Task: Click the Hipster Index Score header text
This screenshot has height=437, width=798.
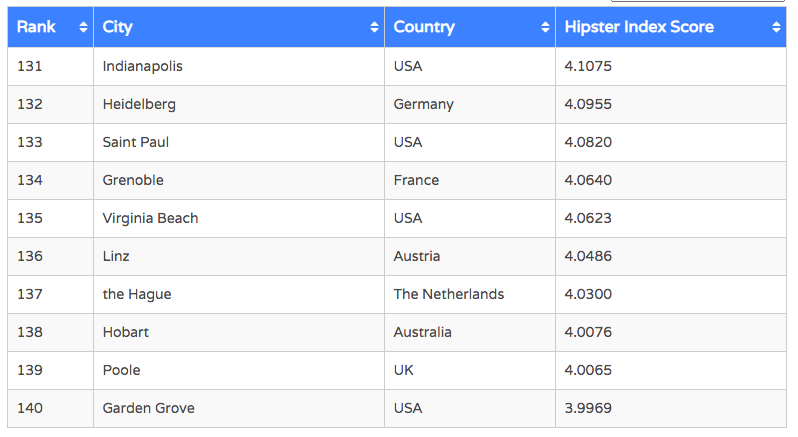Action: pos(639,27)
